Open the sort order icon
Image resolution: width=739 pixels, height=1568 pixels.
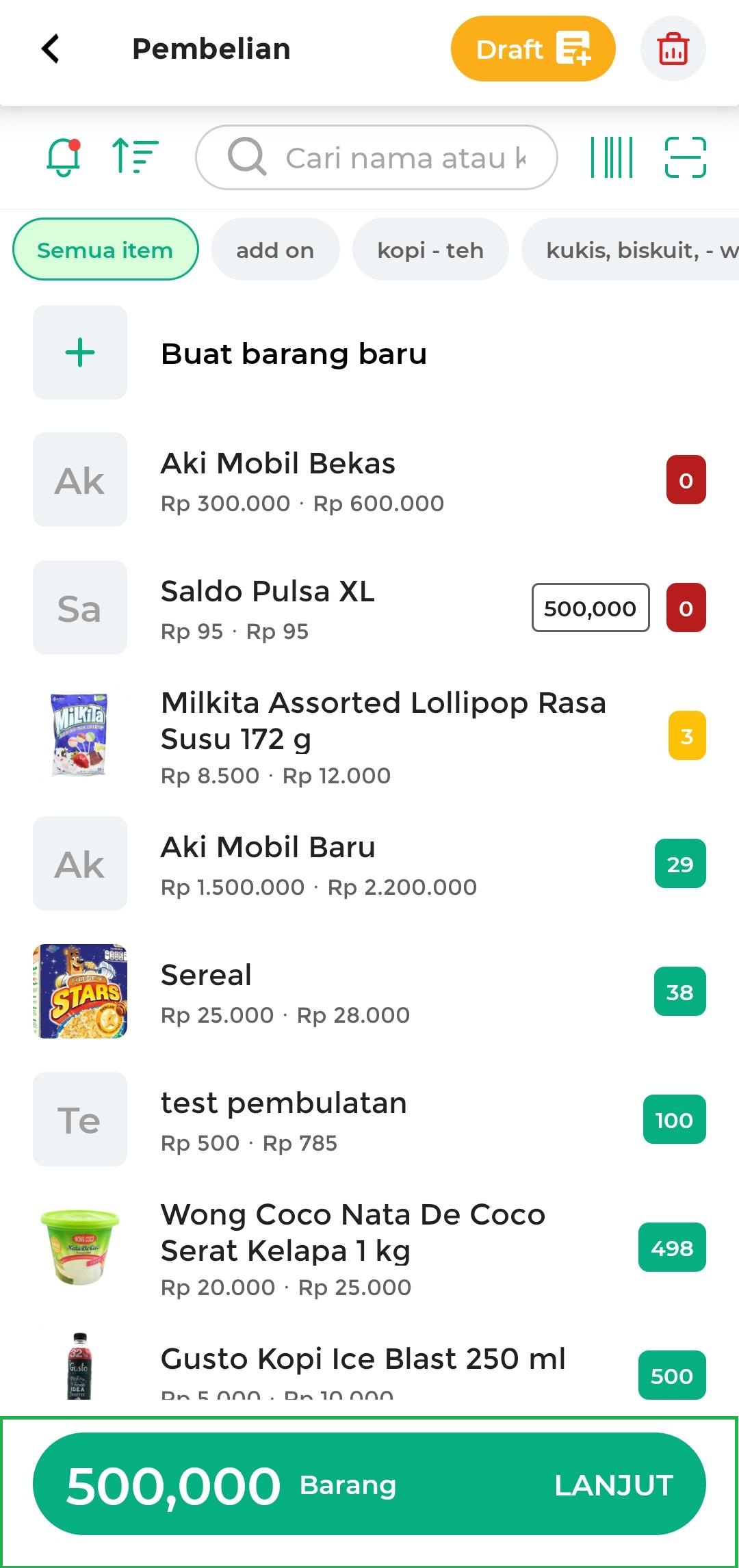(x=135, y=155)
